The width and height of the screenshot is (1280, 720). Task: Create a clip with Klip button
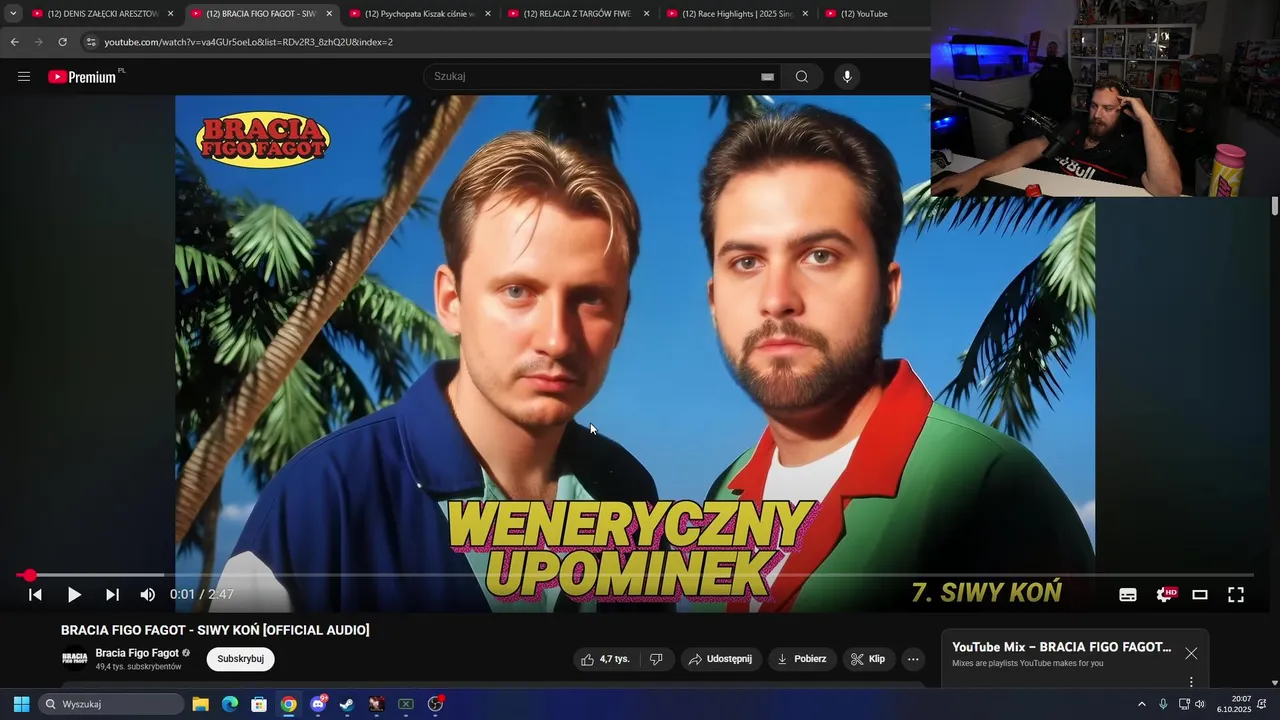point(868,659)
